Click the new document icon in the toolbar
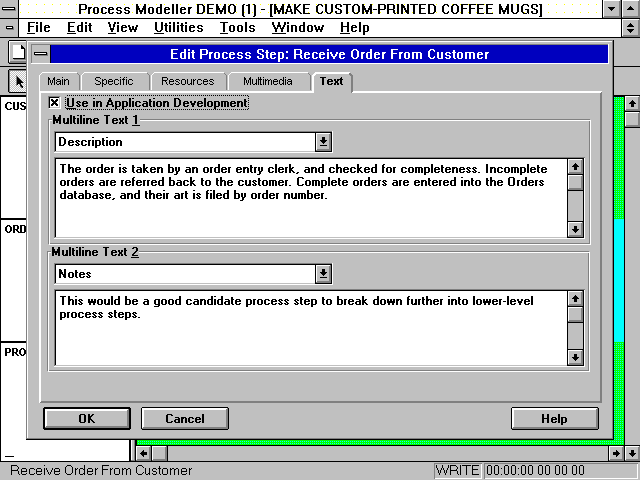Image resolution: width=640 pixels, height=480 pixels. 17,52
